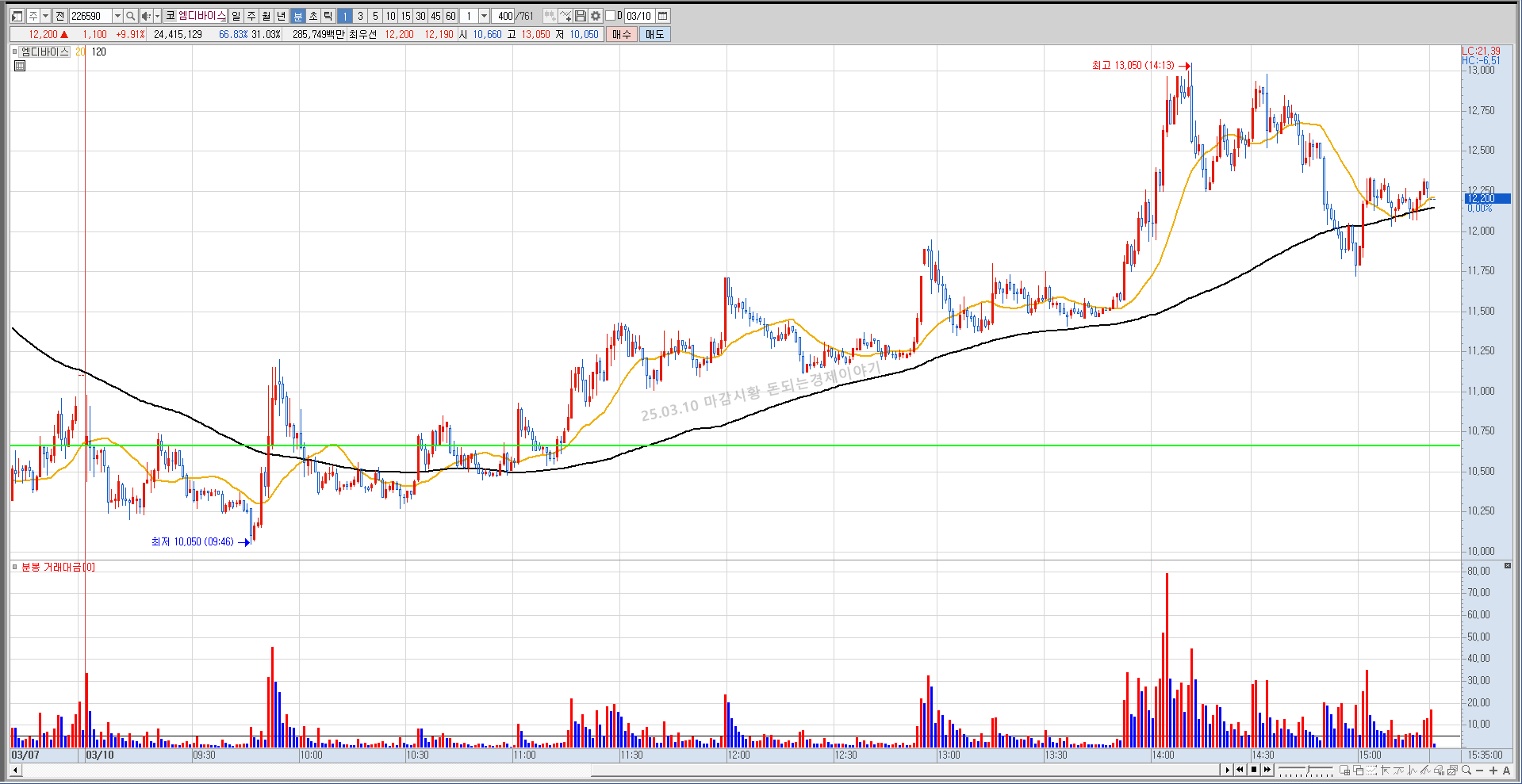
Task: Save chart with the floppy disk icon
Action: pos(581,16)
